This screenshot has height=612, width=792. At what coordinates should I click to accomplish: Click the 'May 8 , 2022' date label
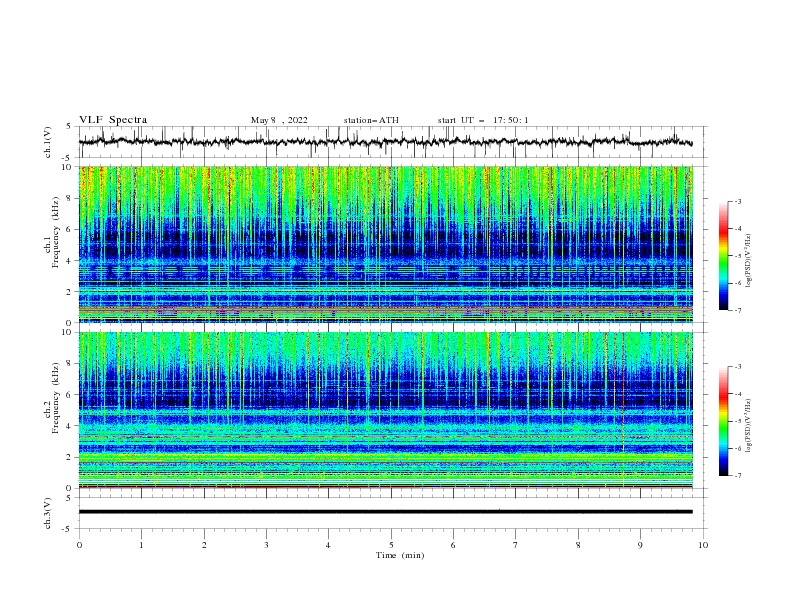point(279,120)
